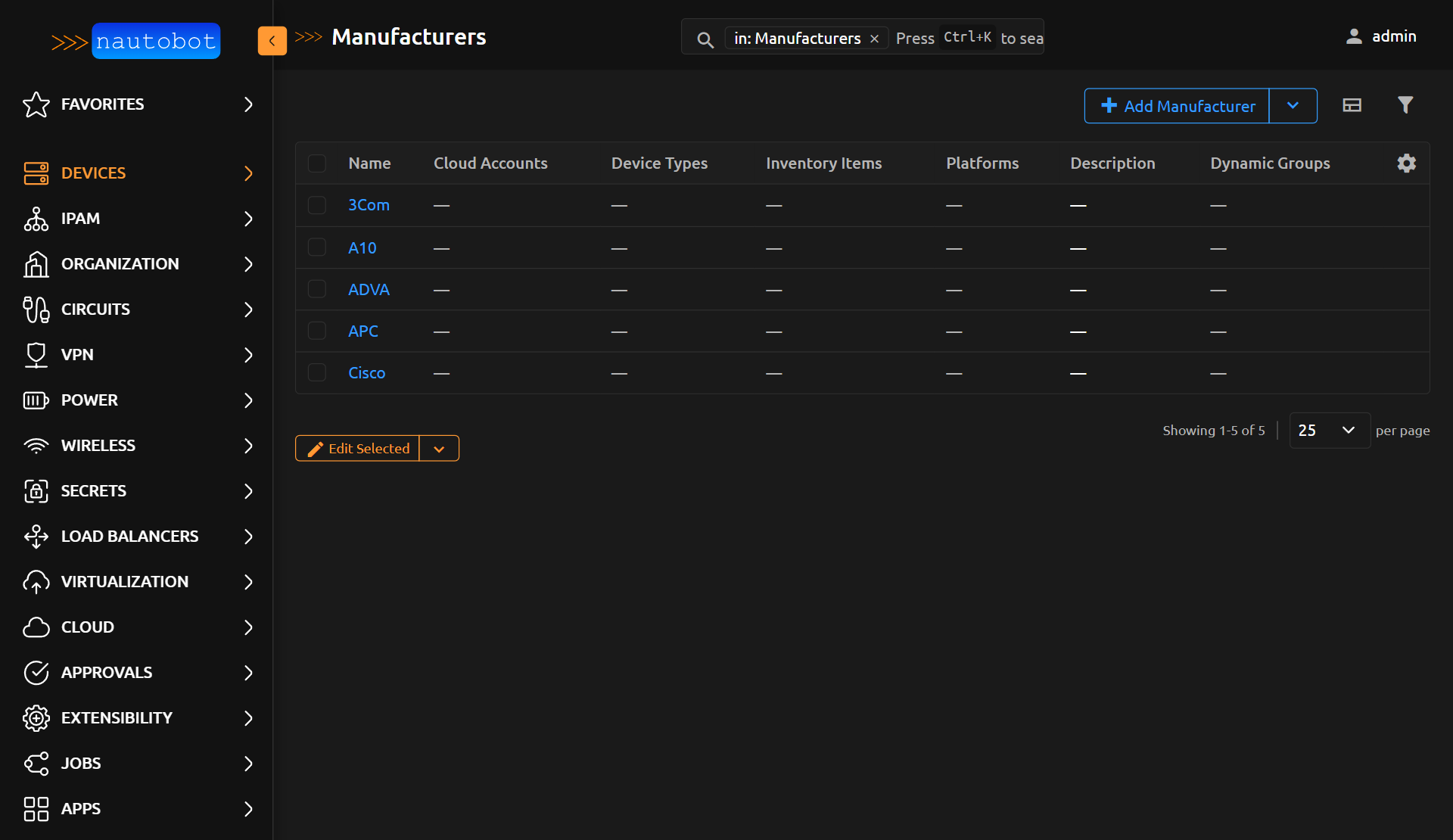The height and width of the screenshot is (840, 1453).
Task: Open the dropdown next to Add Manufacturer
Action: (x=1293, y=105)
